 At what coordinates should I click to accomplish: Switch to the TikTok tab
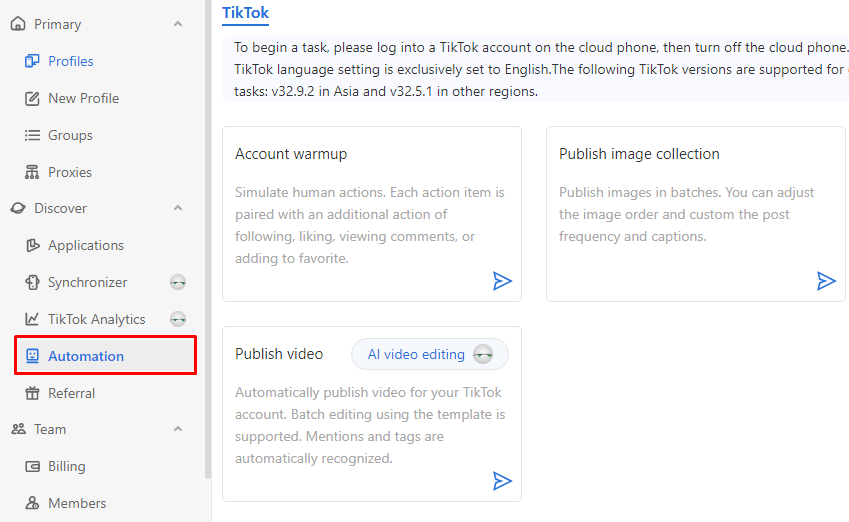point(245,13)
